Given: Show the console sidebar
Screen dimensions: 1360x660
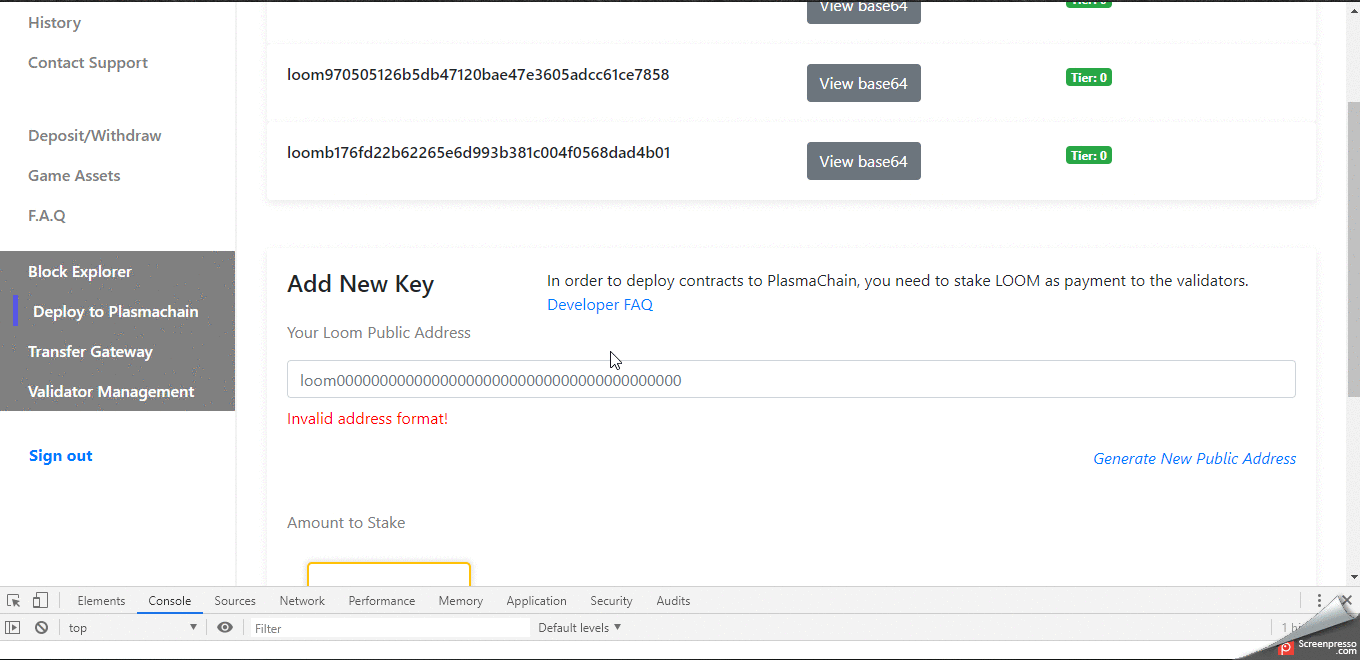Looking at the screenshot, I should point(13,627).
